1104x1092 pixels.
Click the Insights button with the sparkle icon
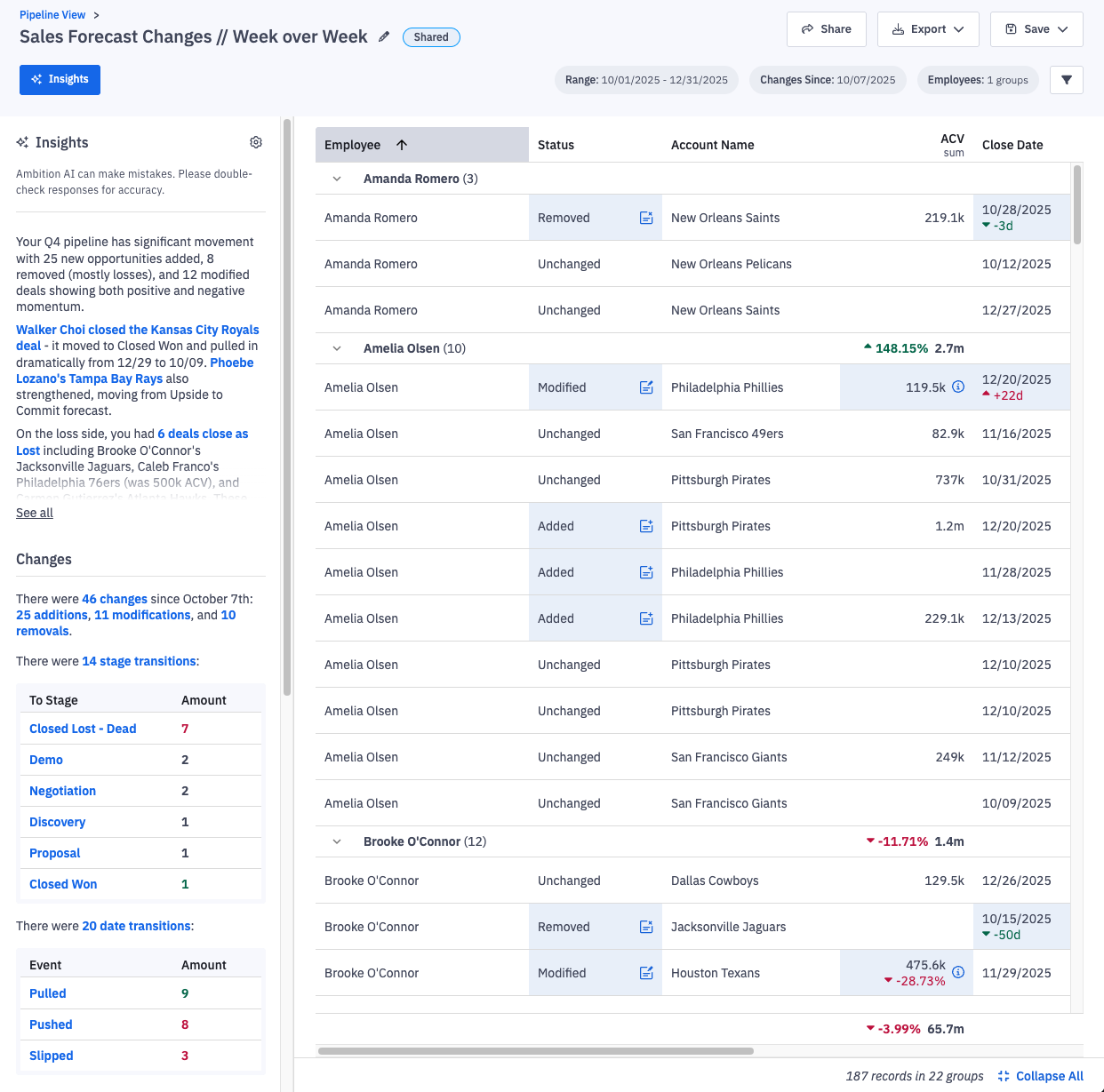pyautogui.click(x=60, y=79)
